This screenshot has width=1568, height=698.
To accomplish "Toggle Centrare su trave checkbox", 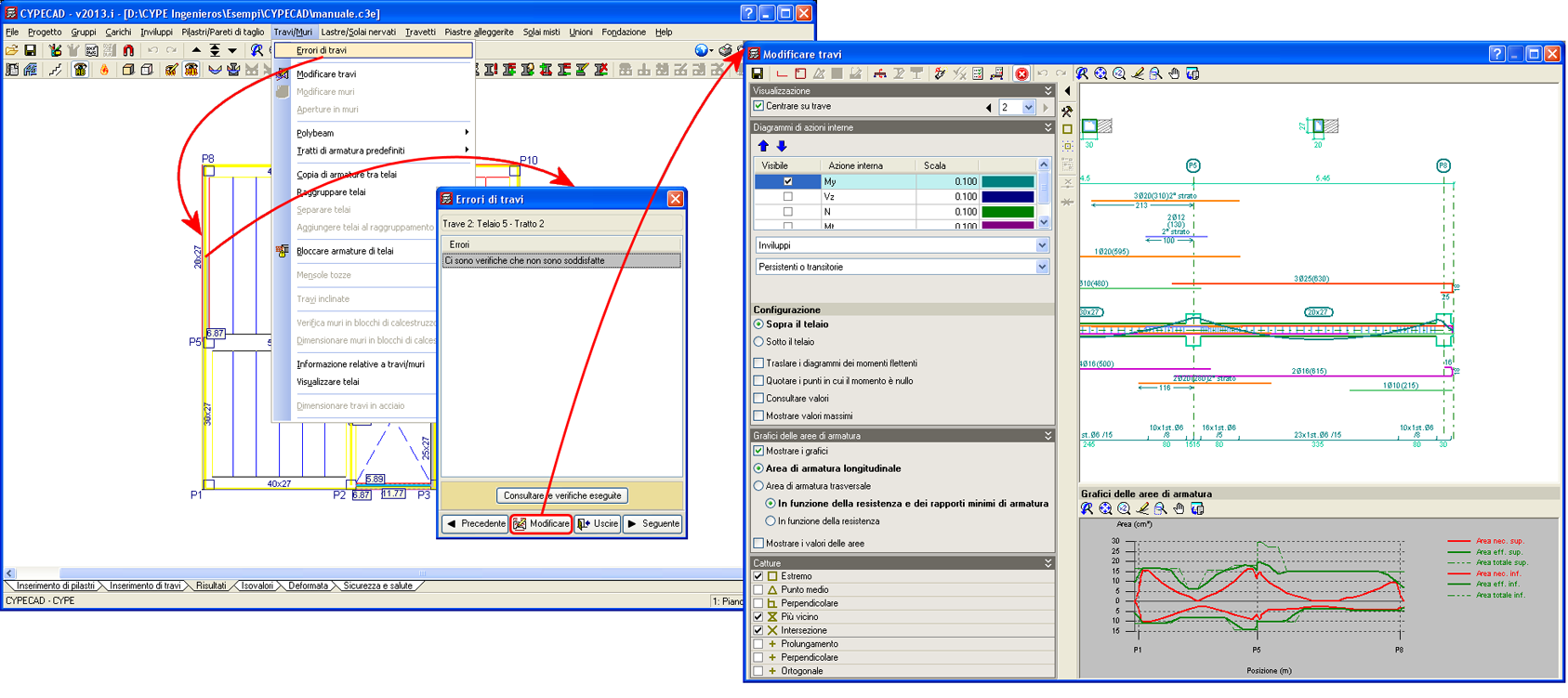I will (x=758, y=106).
